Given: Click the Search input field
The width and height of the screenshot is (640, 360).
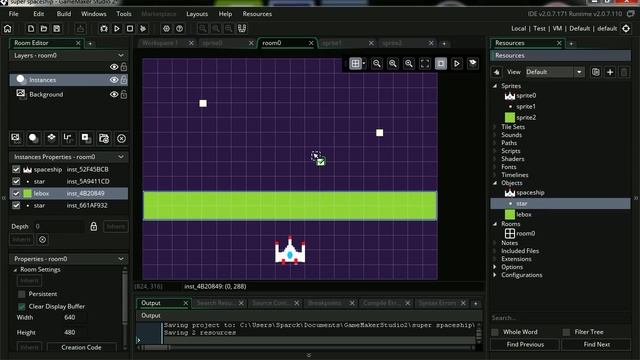Looking at the screenshot, I should click(x=560, y=318).
